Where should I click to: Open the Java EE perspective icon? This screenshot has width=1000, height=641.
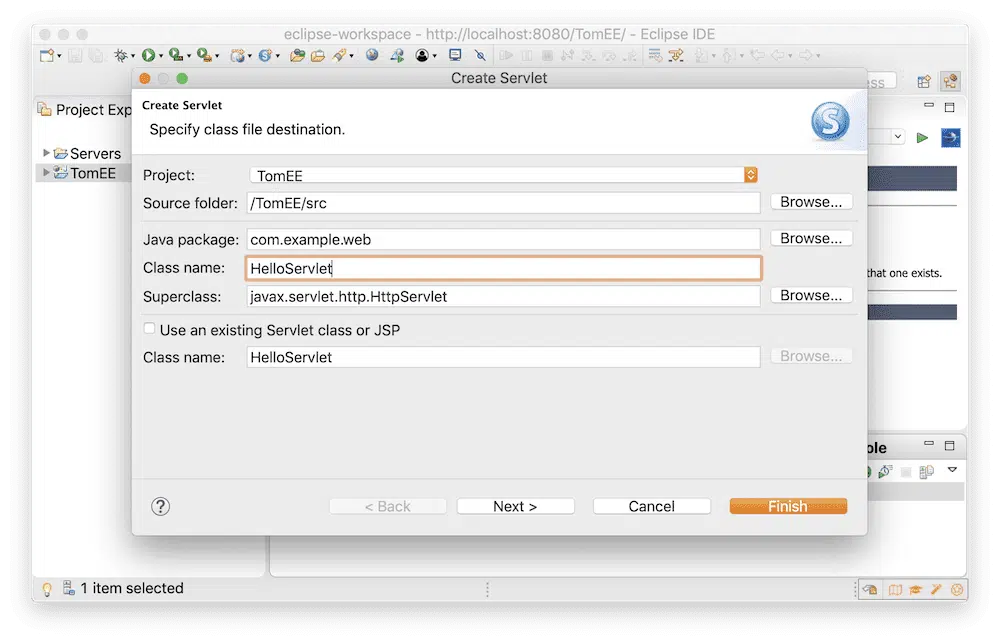coord(950,82)
